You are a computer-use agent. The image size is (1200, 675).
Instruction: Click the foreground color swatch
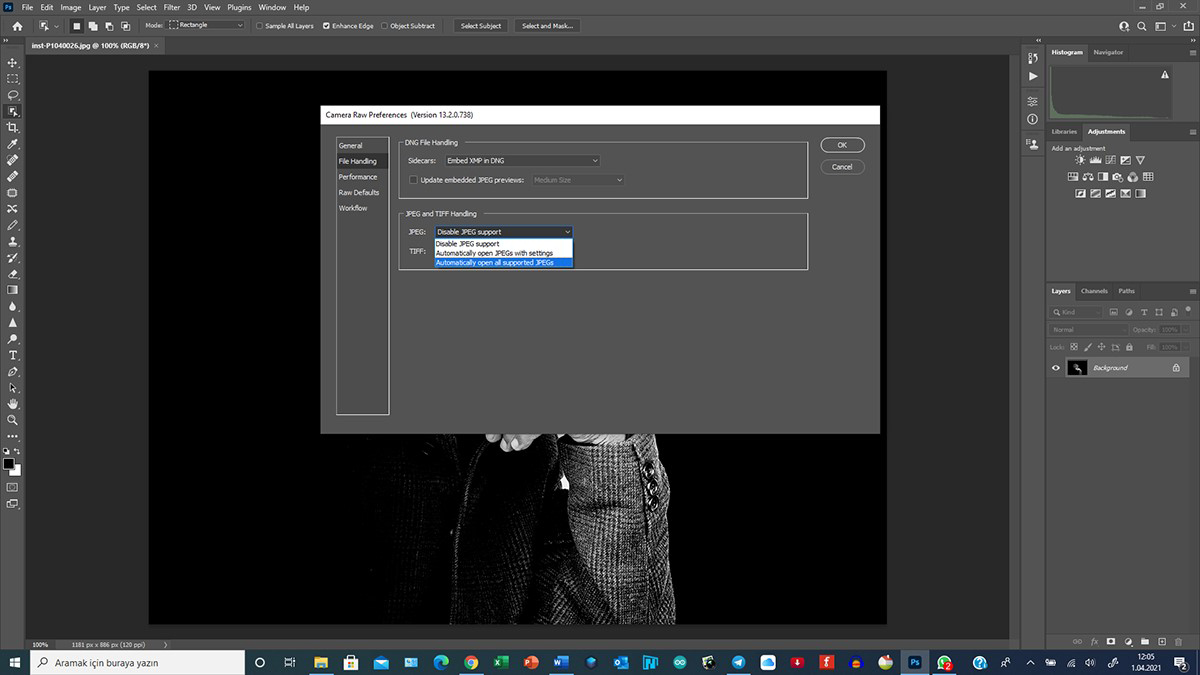click(x=9, y=464)
